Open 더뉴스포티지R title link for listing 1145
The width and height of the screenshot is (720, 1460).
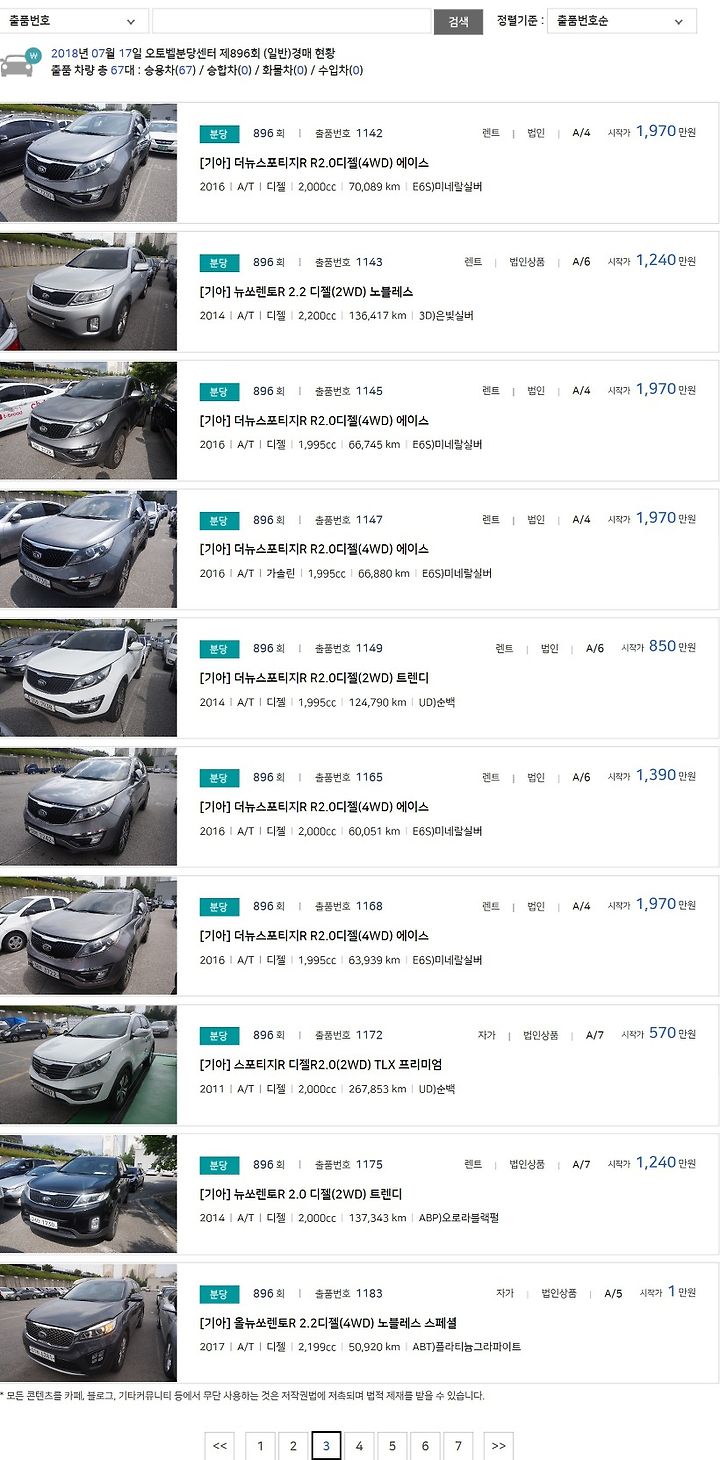tap(314, 420)
